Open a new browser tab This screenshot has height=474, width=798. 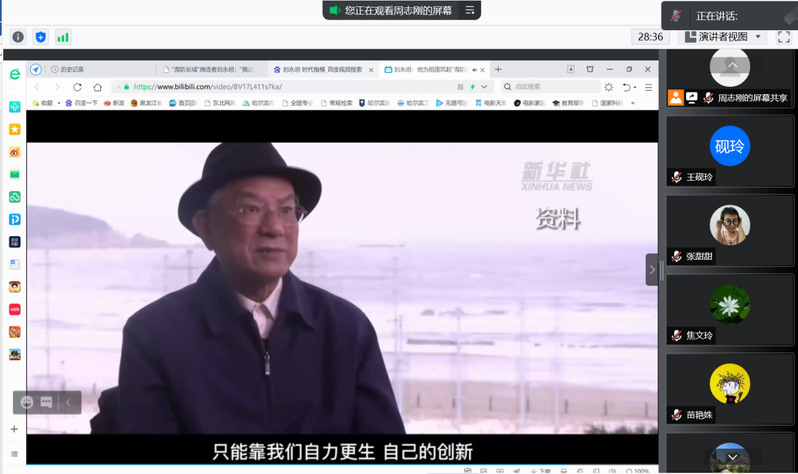pyautogui.click(x=498, y=69)
